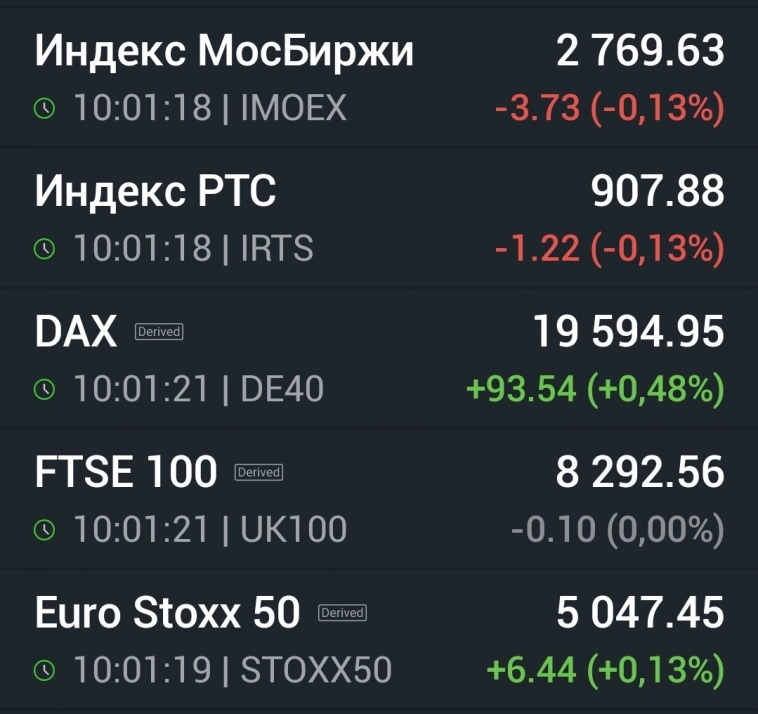
Task: Click the Derived badge next to Euro Stoxx 50
Action: tap(342, 612)
